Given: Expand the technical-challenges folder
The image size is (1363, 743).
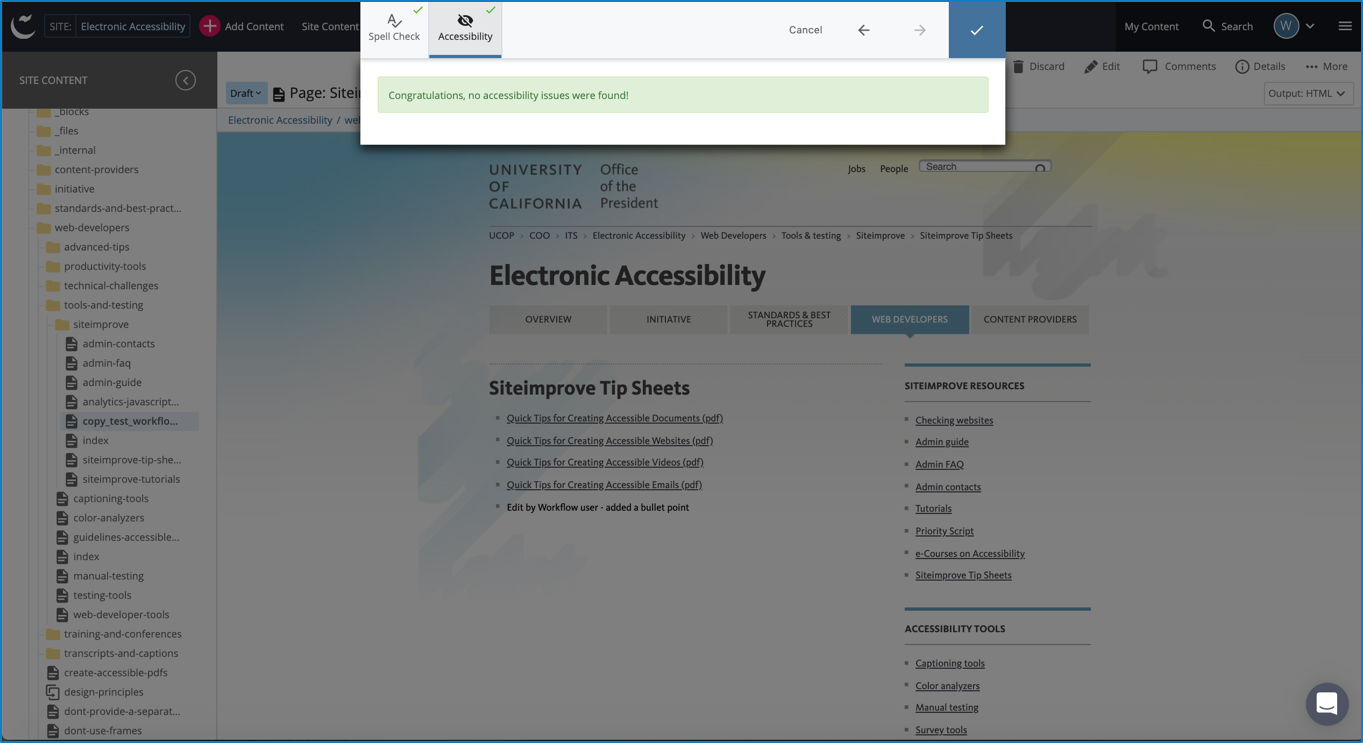Looking at the screenshot, I should point(111,286).
